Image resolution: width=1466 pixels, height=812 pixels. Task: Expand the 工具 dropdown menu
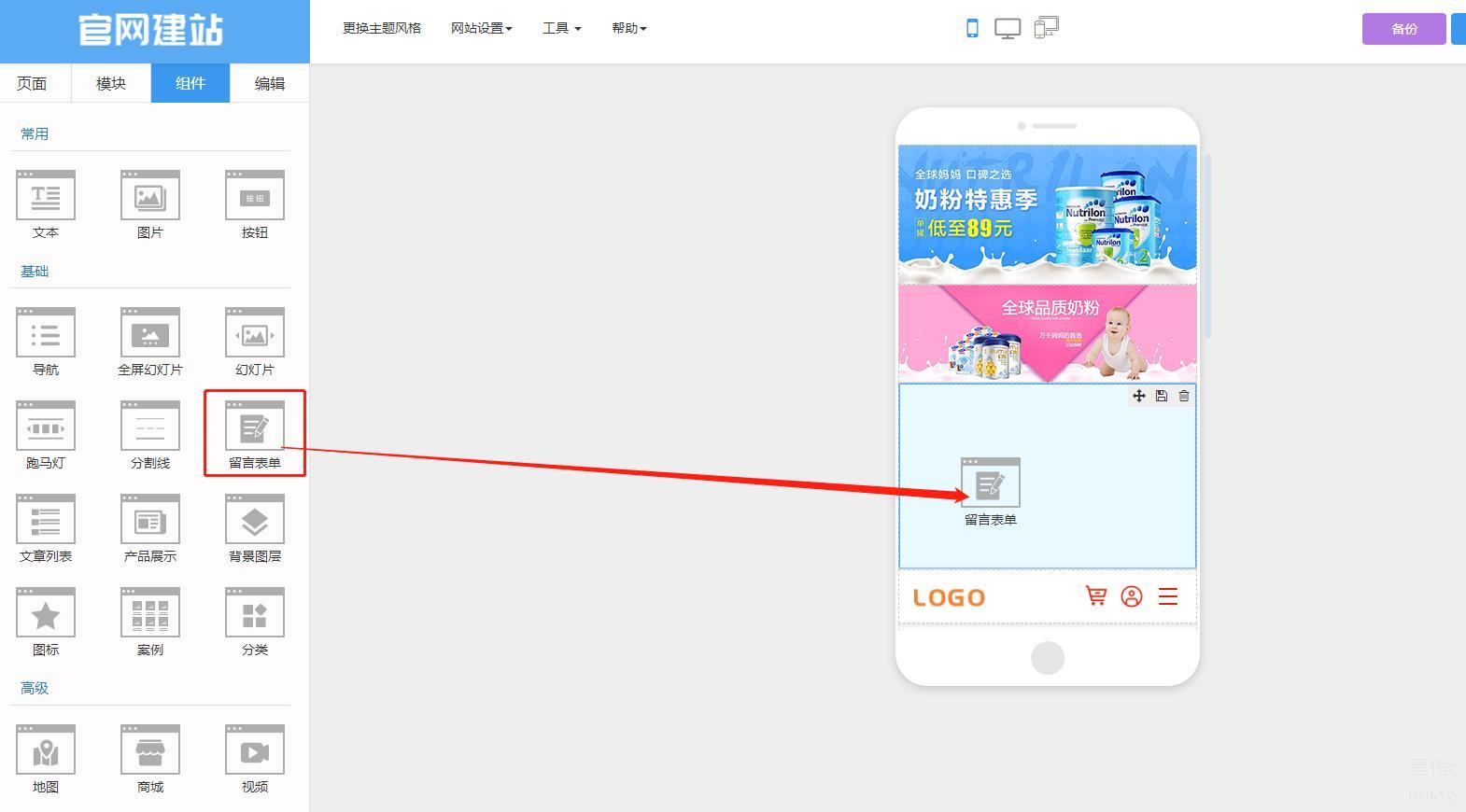[x=561, y=28]
